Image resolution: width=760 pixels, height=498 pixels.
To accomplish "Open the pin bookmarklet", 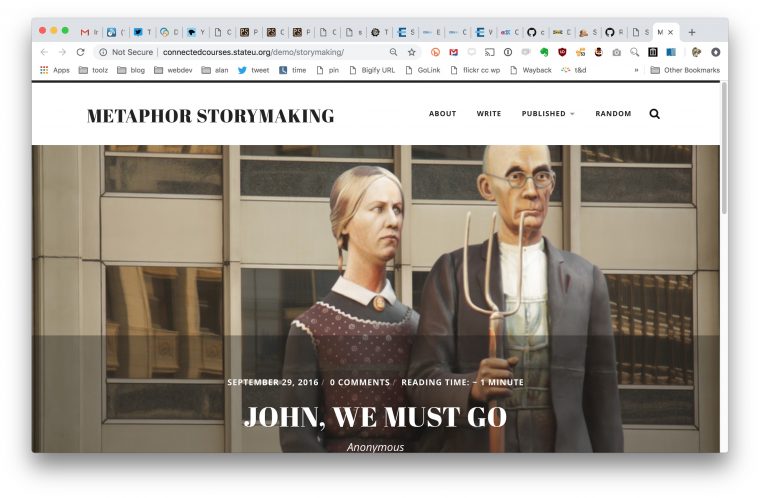I will pos(327,70).
